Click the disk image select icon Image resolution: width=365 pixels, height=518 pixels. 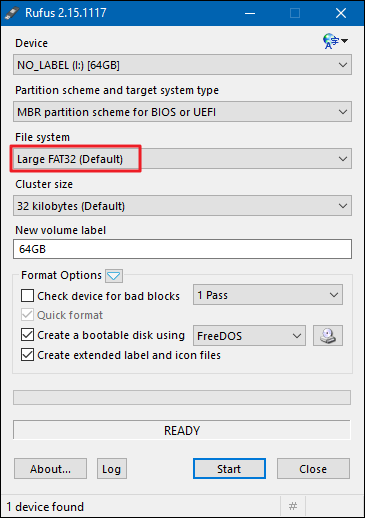pyautogui.click(x=328, y=335)
